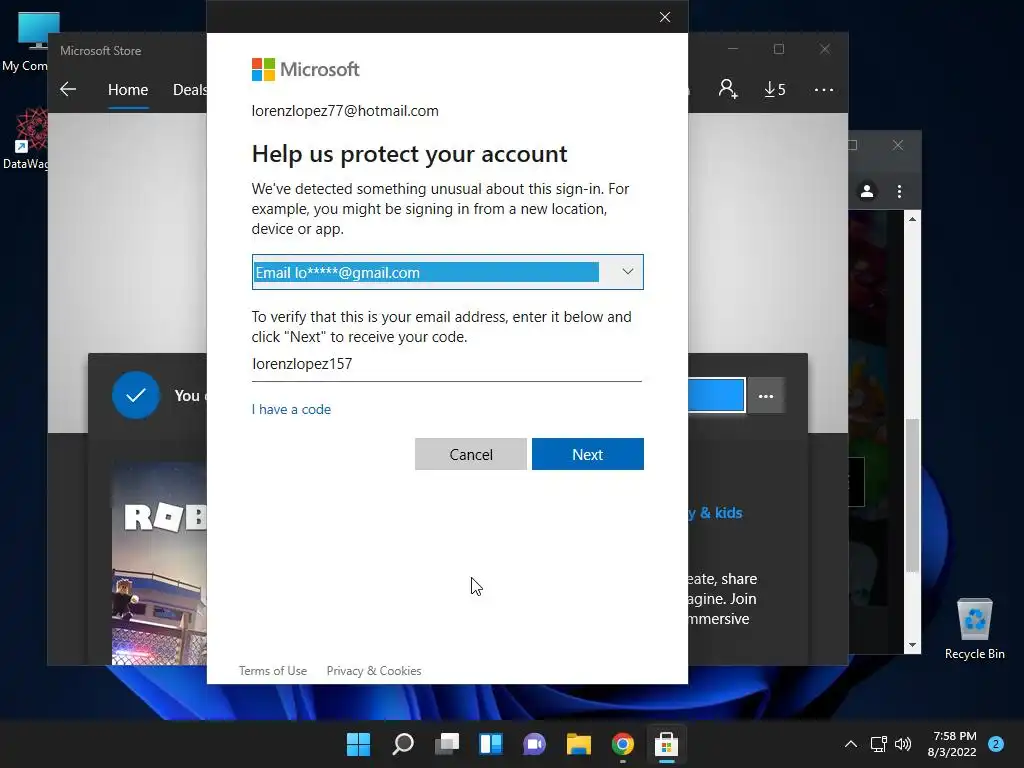The width and height of the screenshot is (1024, 768).
Task: Open the Privacy & Cookies link
Action: pyautogui.click(x=374, y=671)
